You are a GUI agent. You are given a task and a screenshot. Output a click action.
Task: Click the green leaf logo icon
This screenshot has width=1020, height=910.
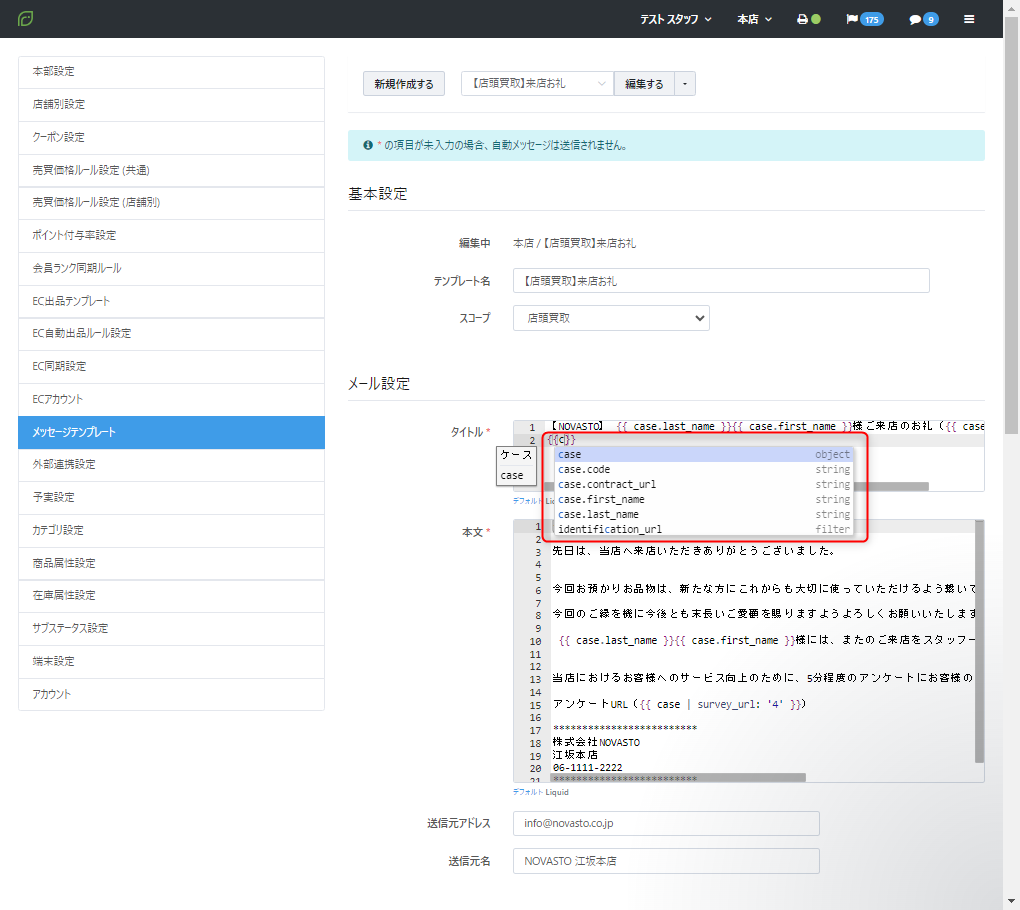click(25, 19)
